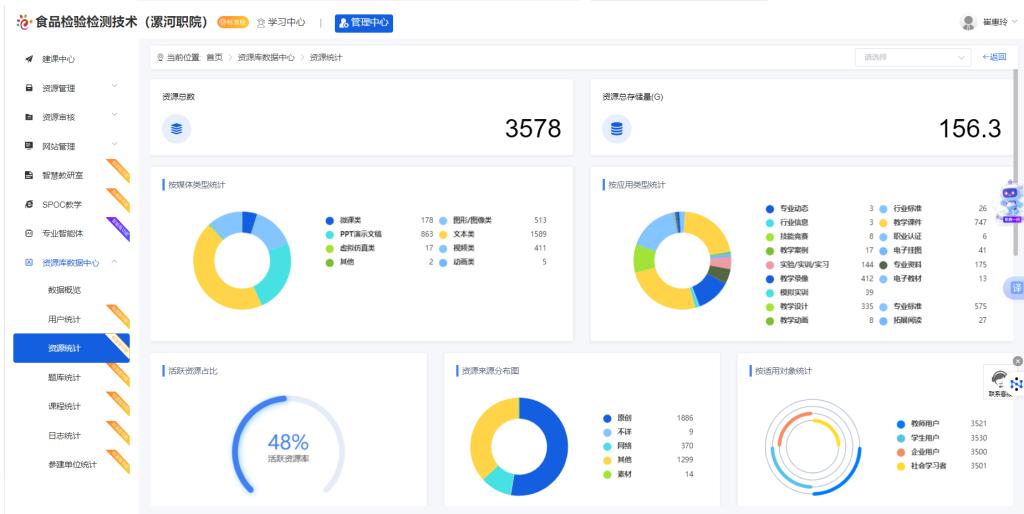Click the 译 translate floating button

pos(1016,288)
